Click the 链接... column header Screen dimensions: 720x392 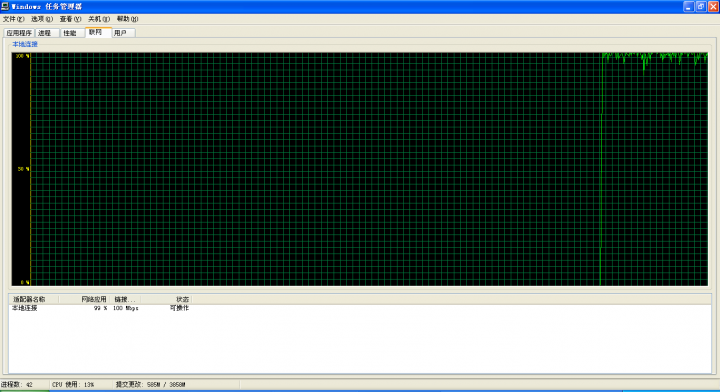[x=124, y=299]
